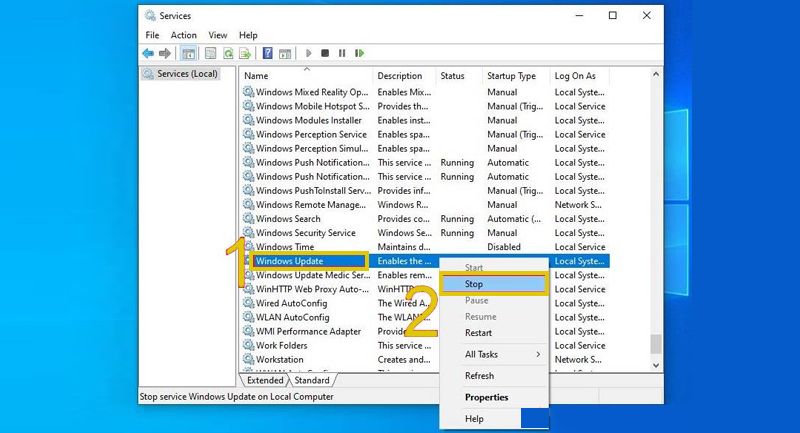Click gear icon beside Windows Search

(x=248, y=218)
